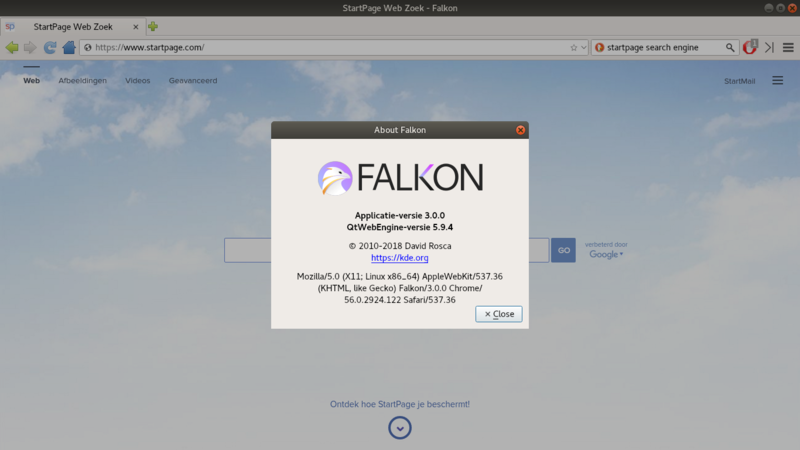This screenshot has width=800, height=450.
Task: Switch to the Web search tab
Action: [31, 81]
